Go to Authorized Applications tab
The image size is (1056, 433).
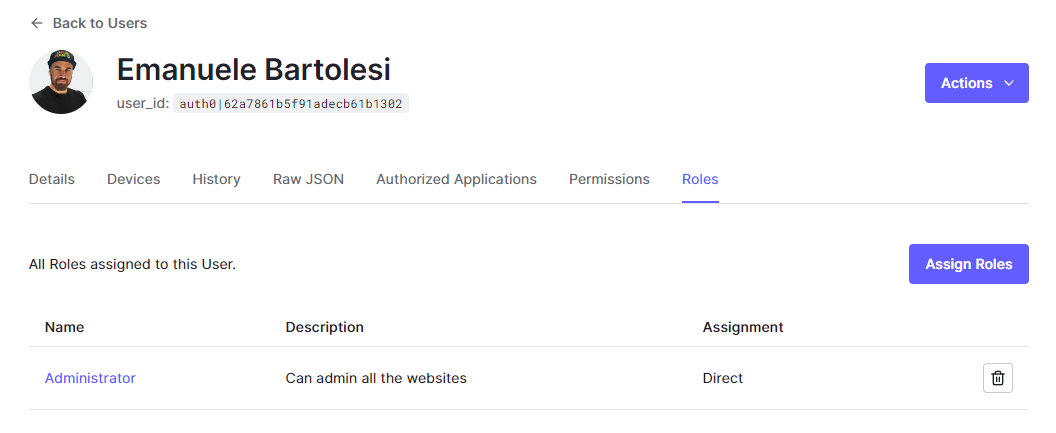(456, 179)
